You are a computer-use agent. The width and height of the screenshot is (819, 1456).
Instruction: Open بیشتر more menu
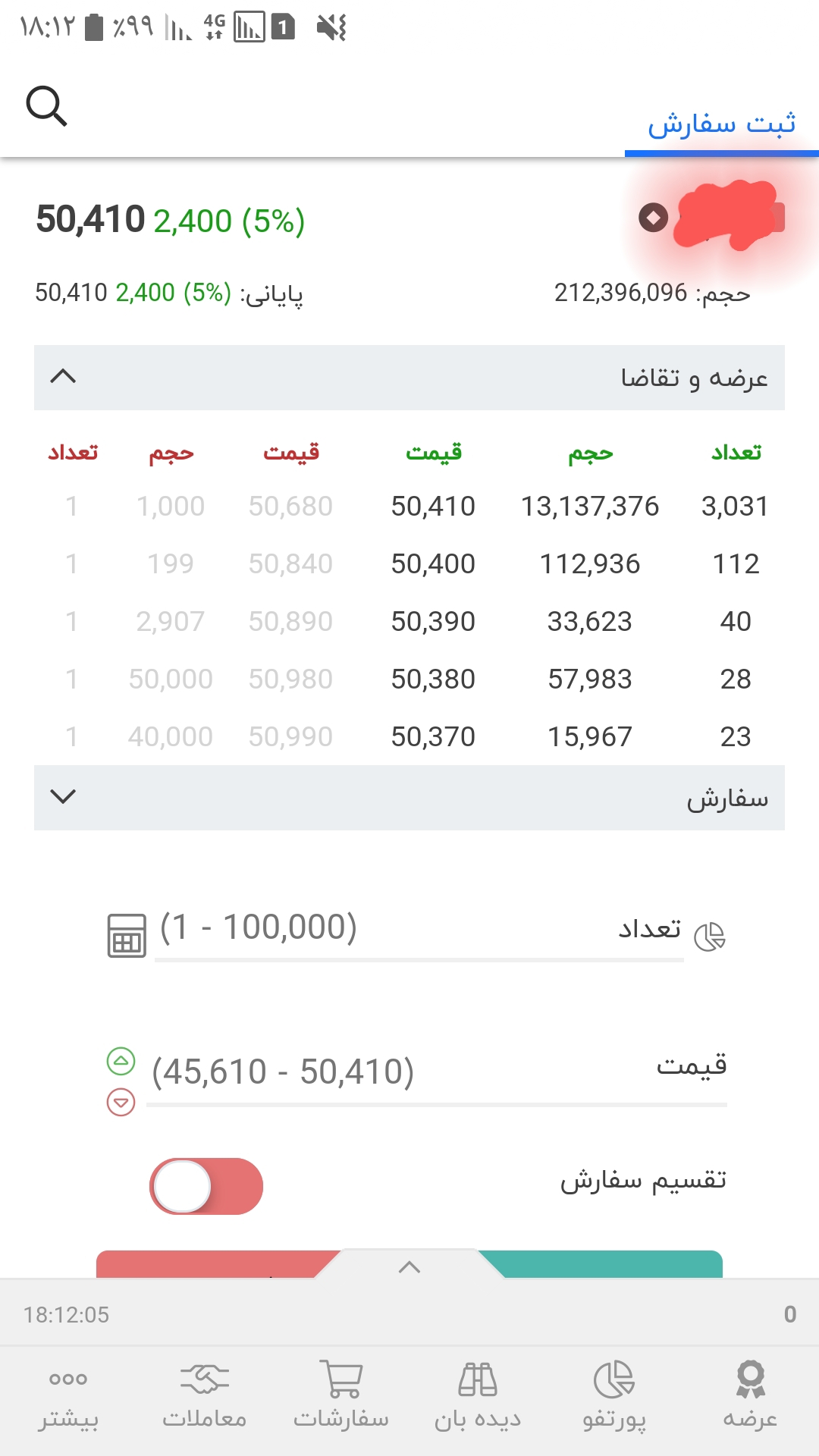pos(68,1395)
